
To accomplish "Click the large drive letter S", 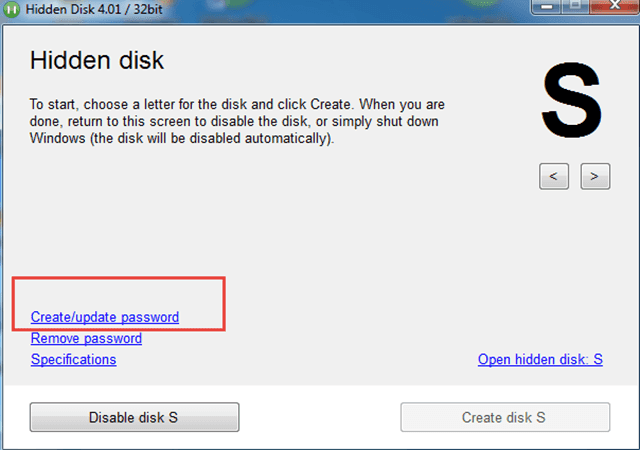I will pyautogui.click(x=571, y=100).
